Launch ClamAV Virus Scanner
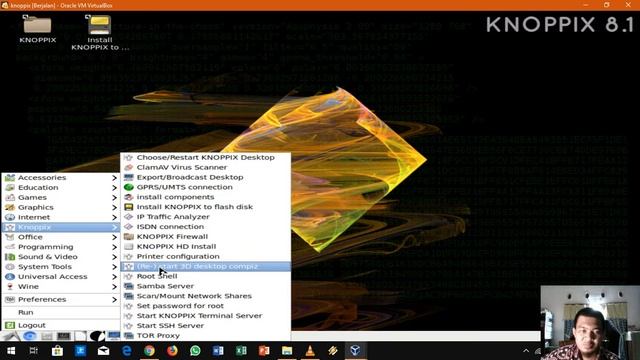The height and width of the screenshot is (360, 640). 206,167
